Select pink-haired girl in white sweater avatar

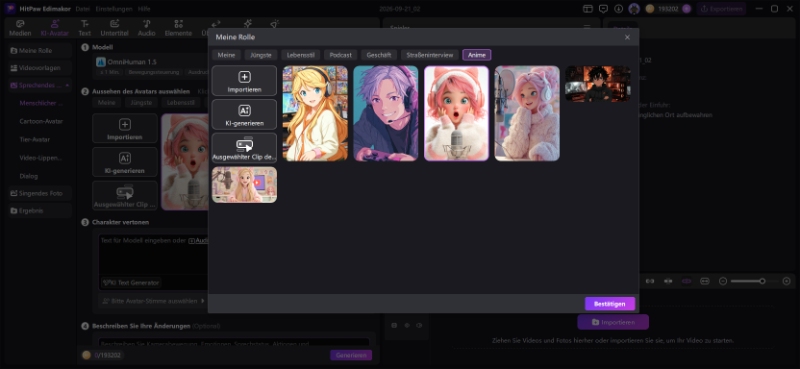[x=527, y=113]
